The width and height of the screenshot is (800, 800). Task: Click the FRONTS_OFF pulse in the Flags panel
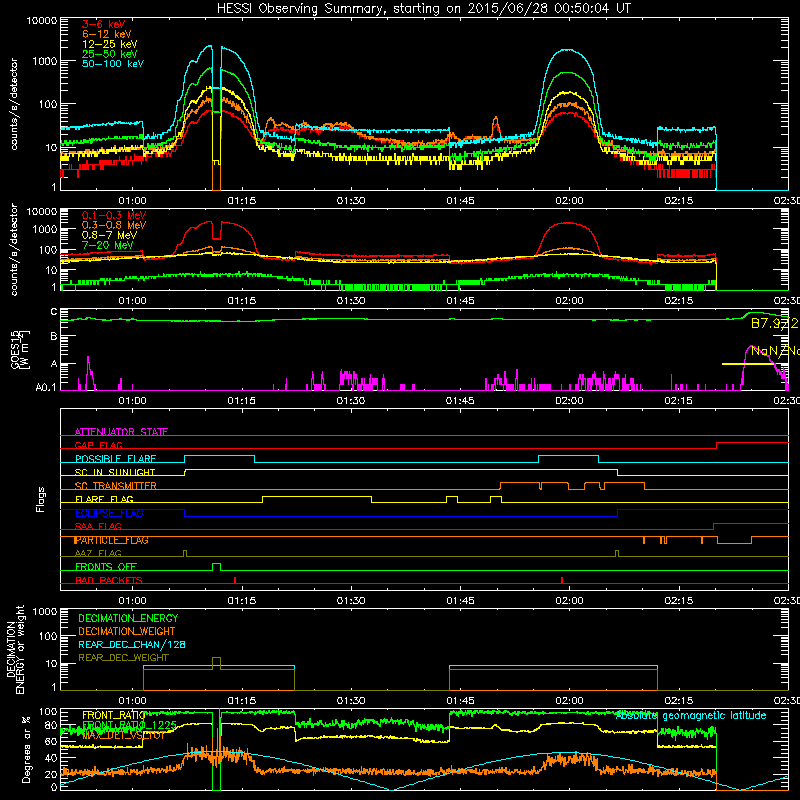pos(216,567)
